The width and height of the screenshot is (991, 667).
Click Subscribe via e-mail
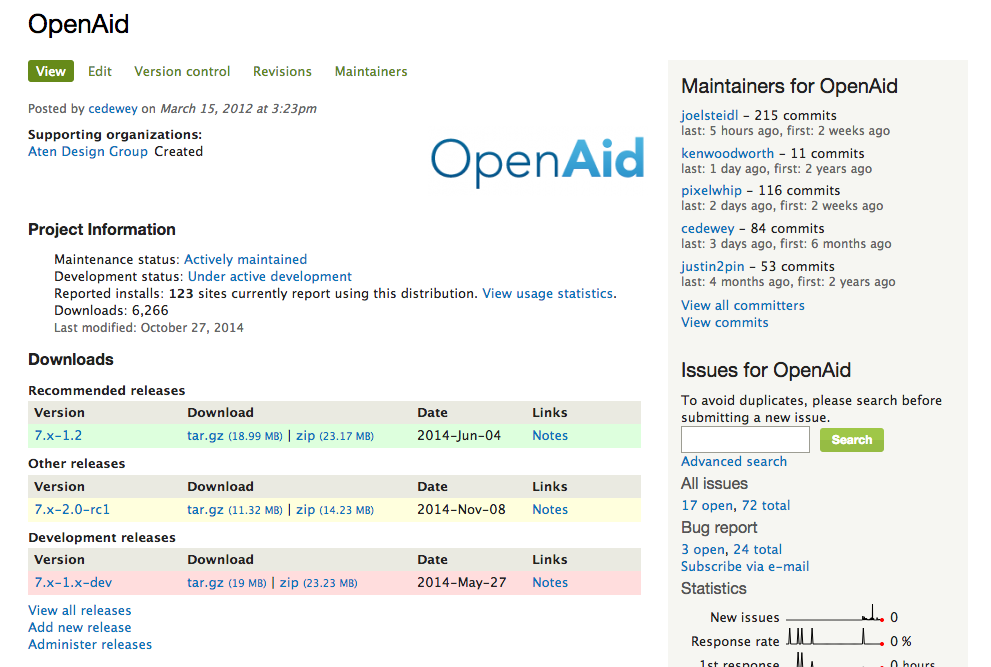[745, 567]
